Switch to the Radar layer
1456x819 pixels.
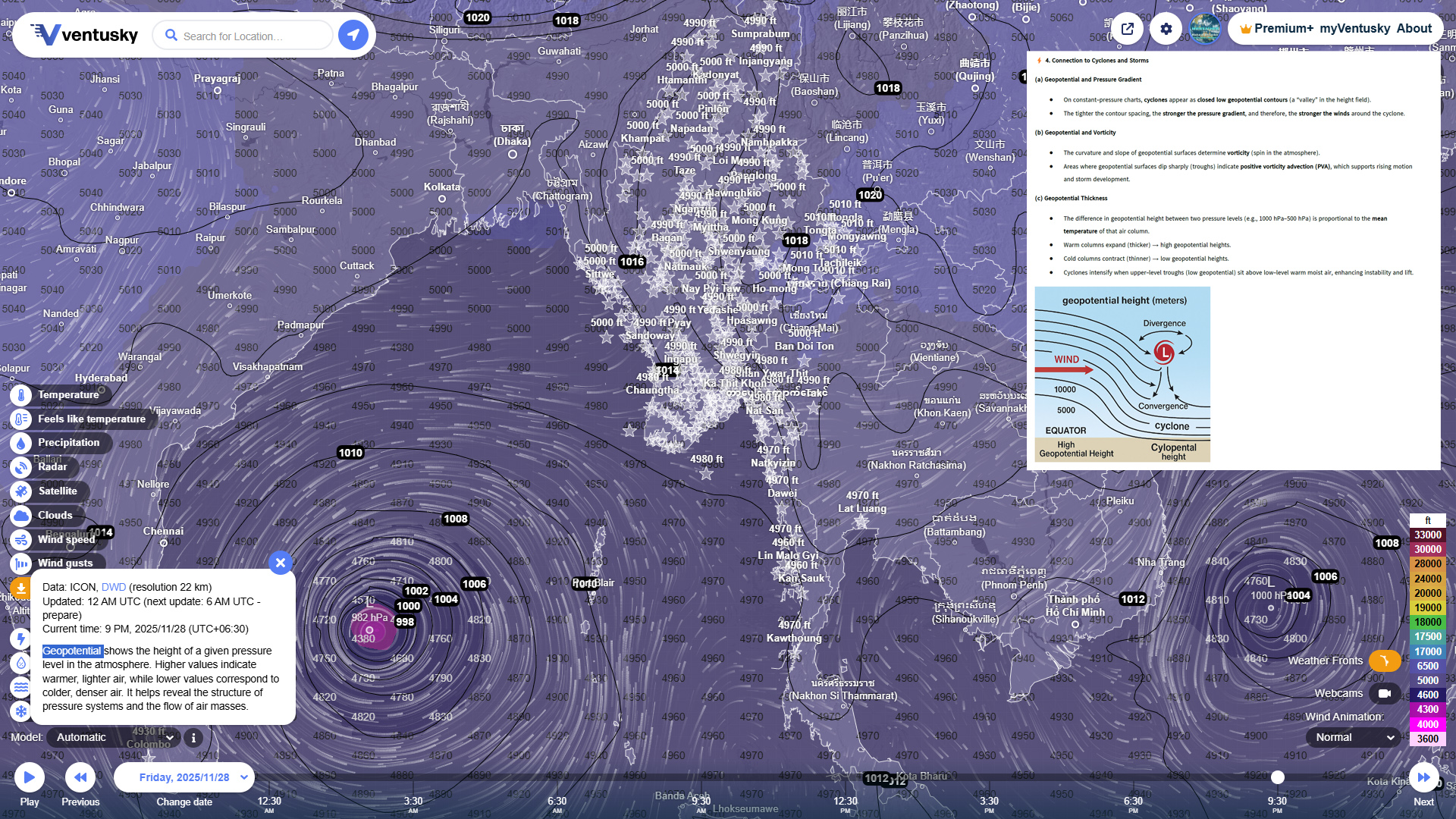click(21, 467)
